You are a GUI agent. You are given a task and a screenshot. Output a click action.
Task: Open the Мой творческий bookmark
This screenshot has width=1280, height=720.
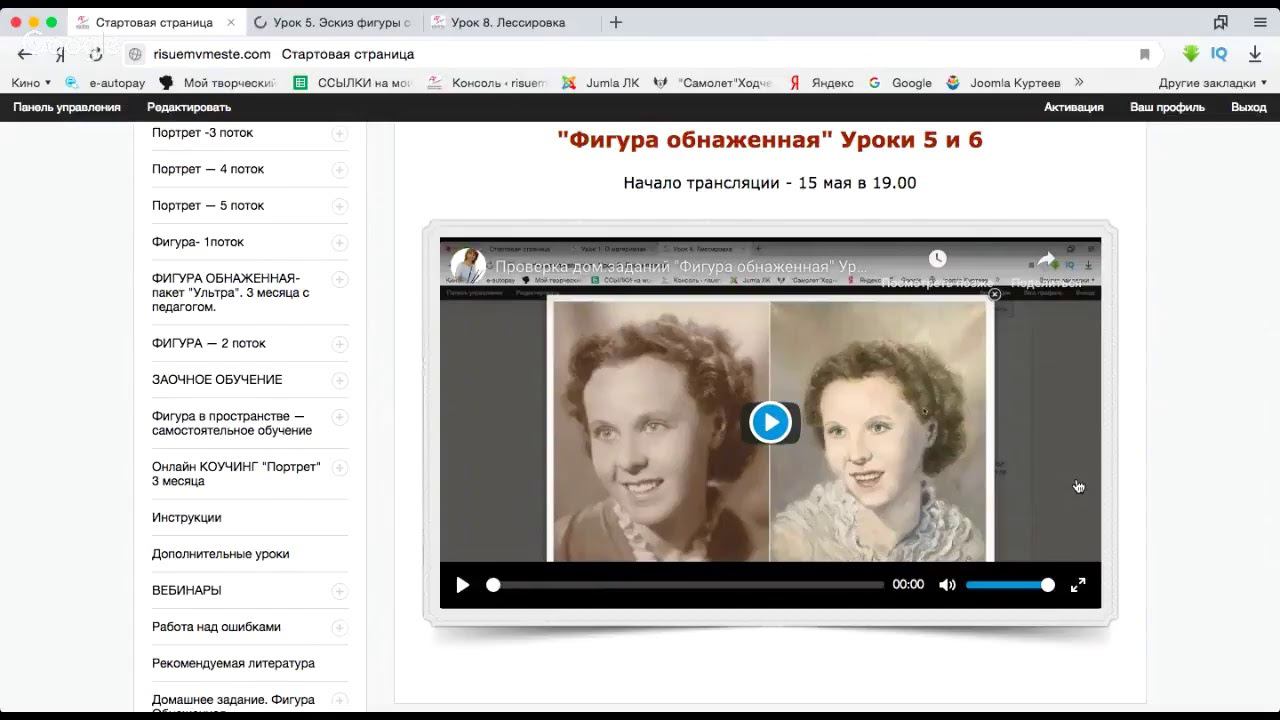pyautogui.click(x=217, y=83)
